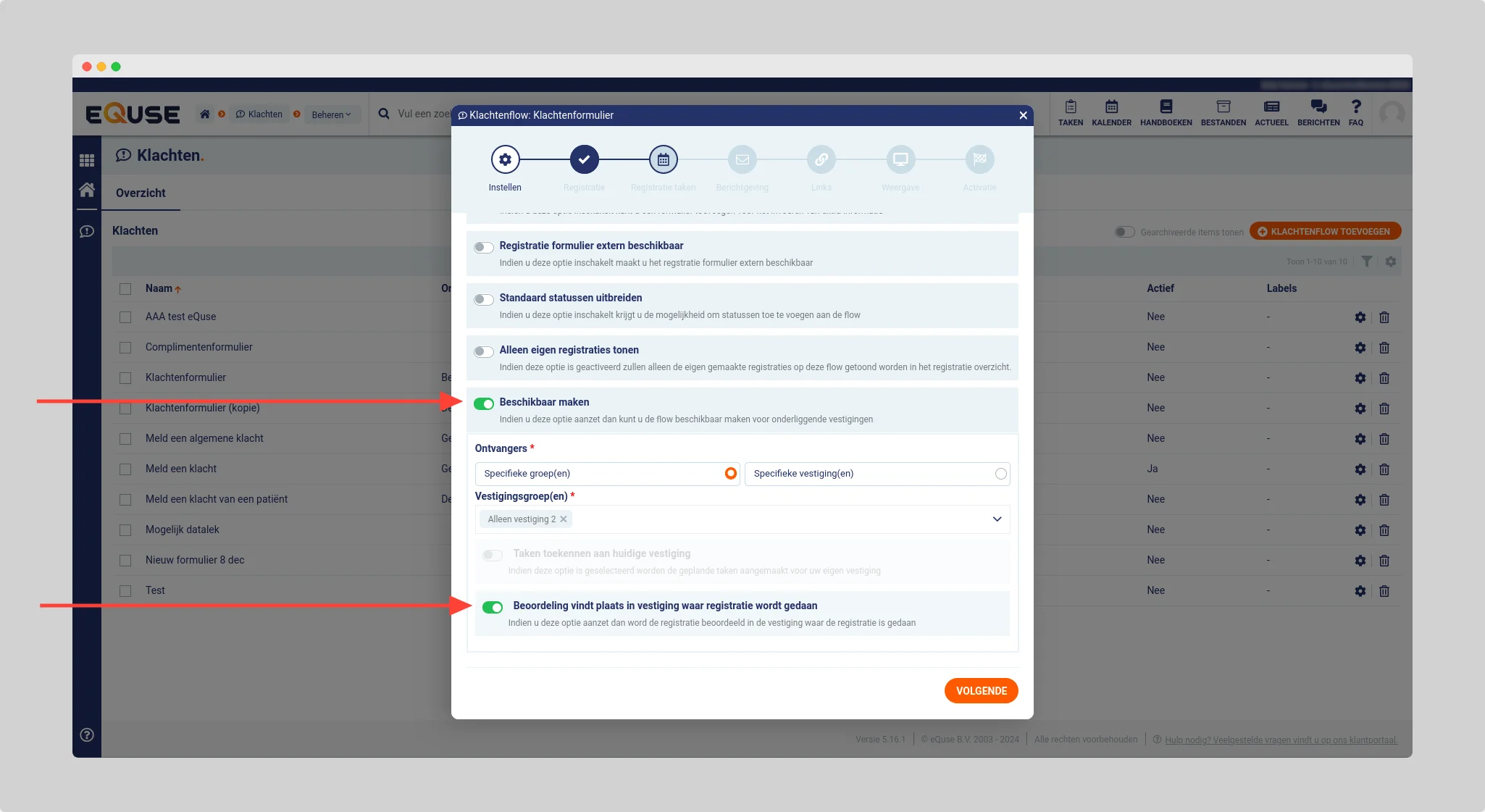Check the Complimentenformulier row checkbox
The width and height of the screenshot is (1485, 812).
click(125, 348)
